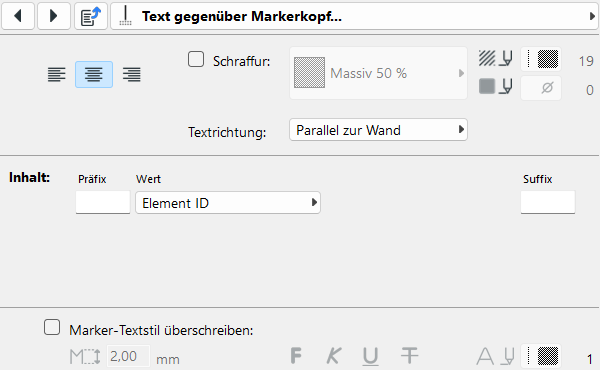Screen dimensions: 600x370
Task: Select center text alignment
Action: click(x=94, y=74)
